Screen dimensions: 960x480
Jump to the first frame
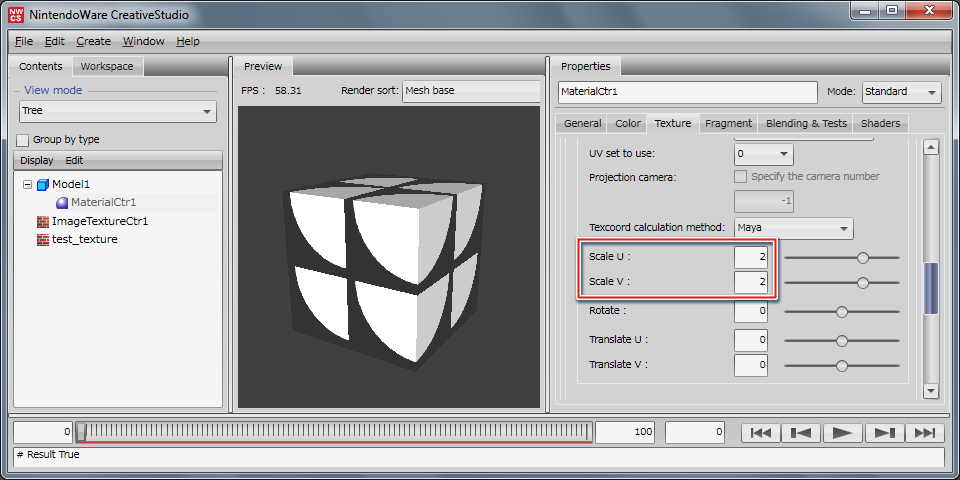pyautogui.click(x=760, y=433)
